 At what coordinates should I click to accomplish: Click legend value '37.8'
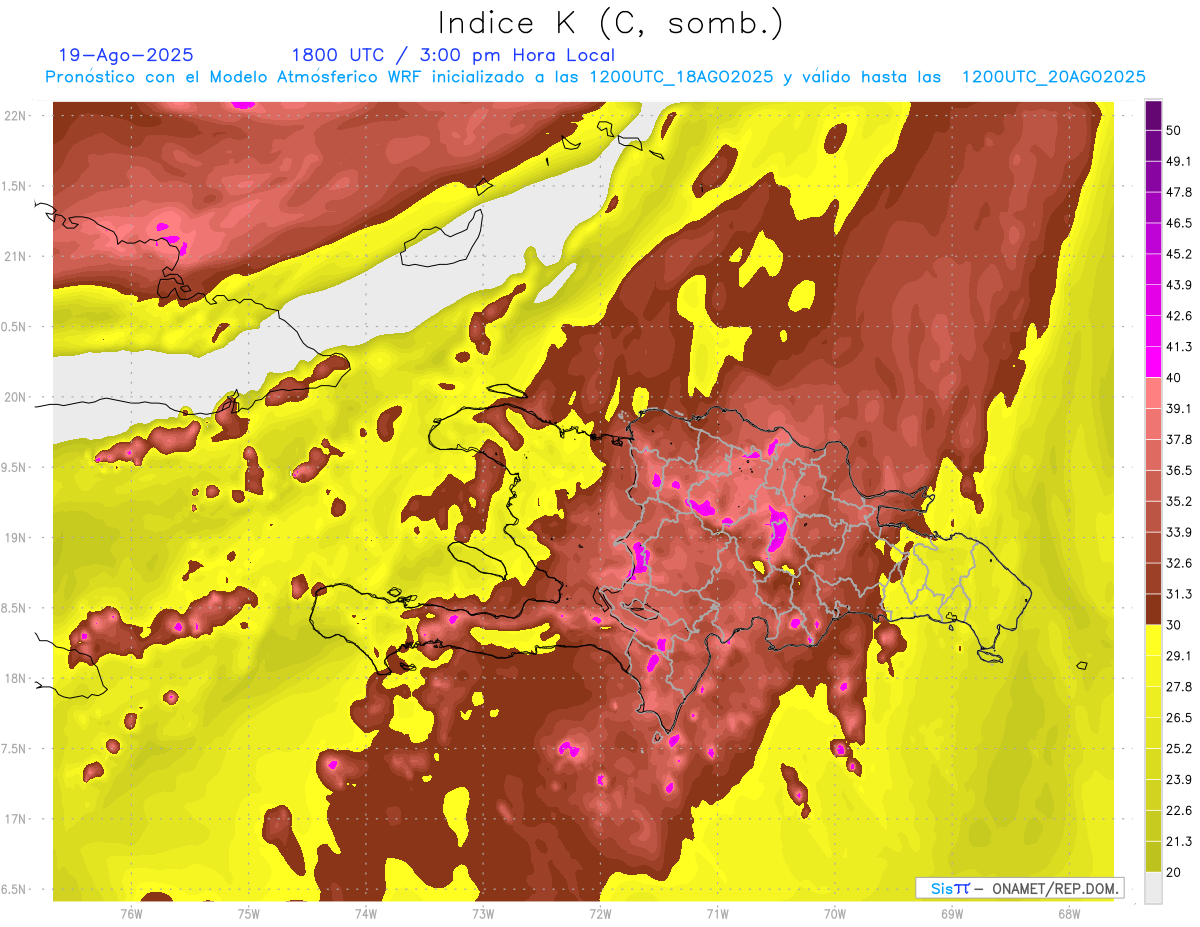(1178, 439)
